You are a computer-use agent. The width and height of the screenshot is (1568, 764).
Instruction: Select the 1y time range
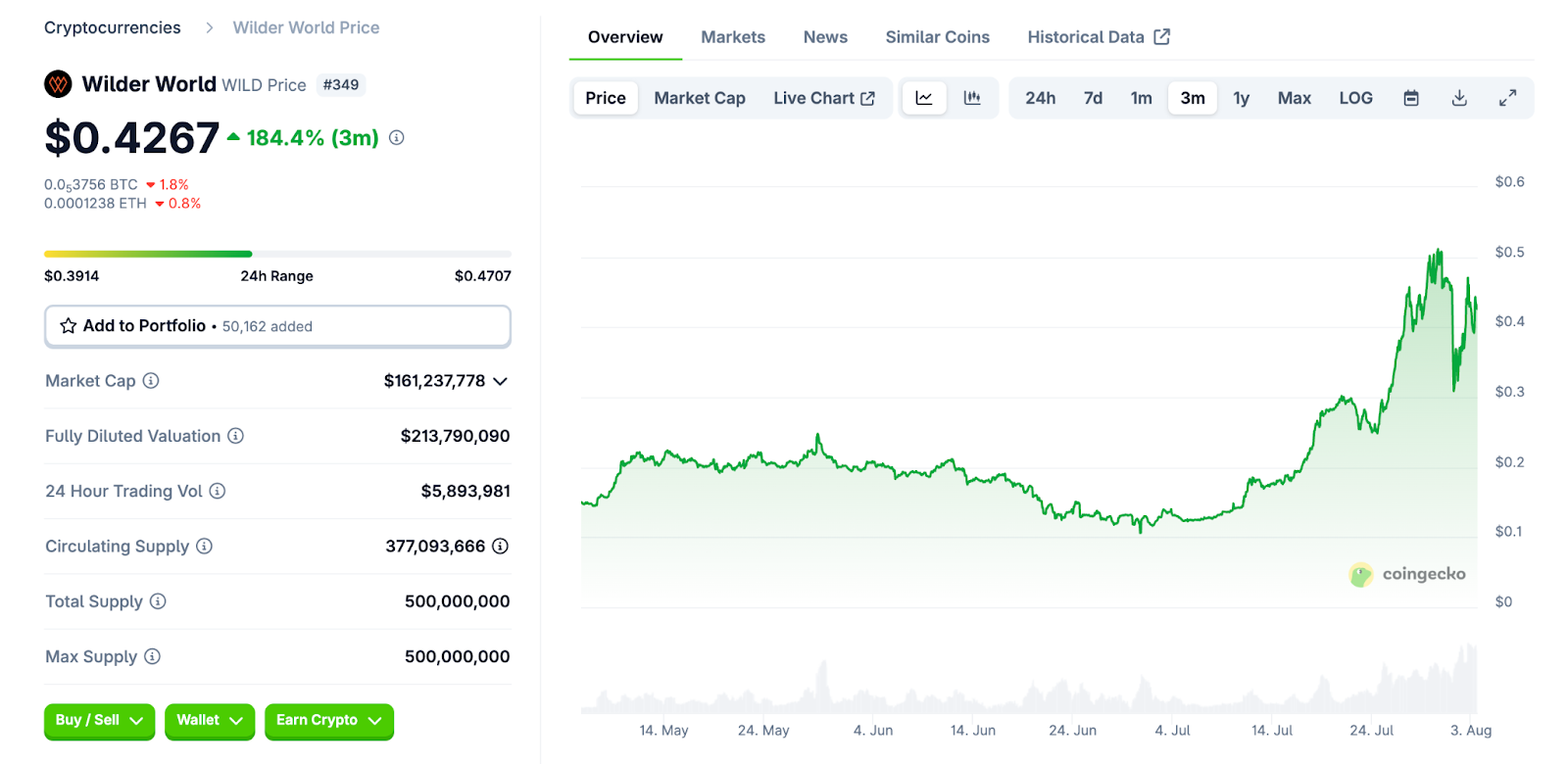[1242, 98]
